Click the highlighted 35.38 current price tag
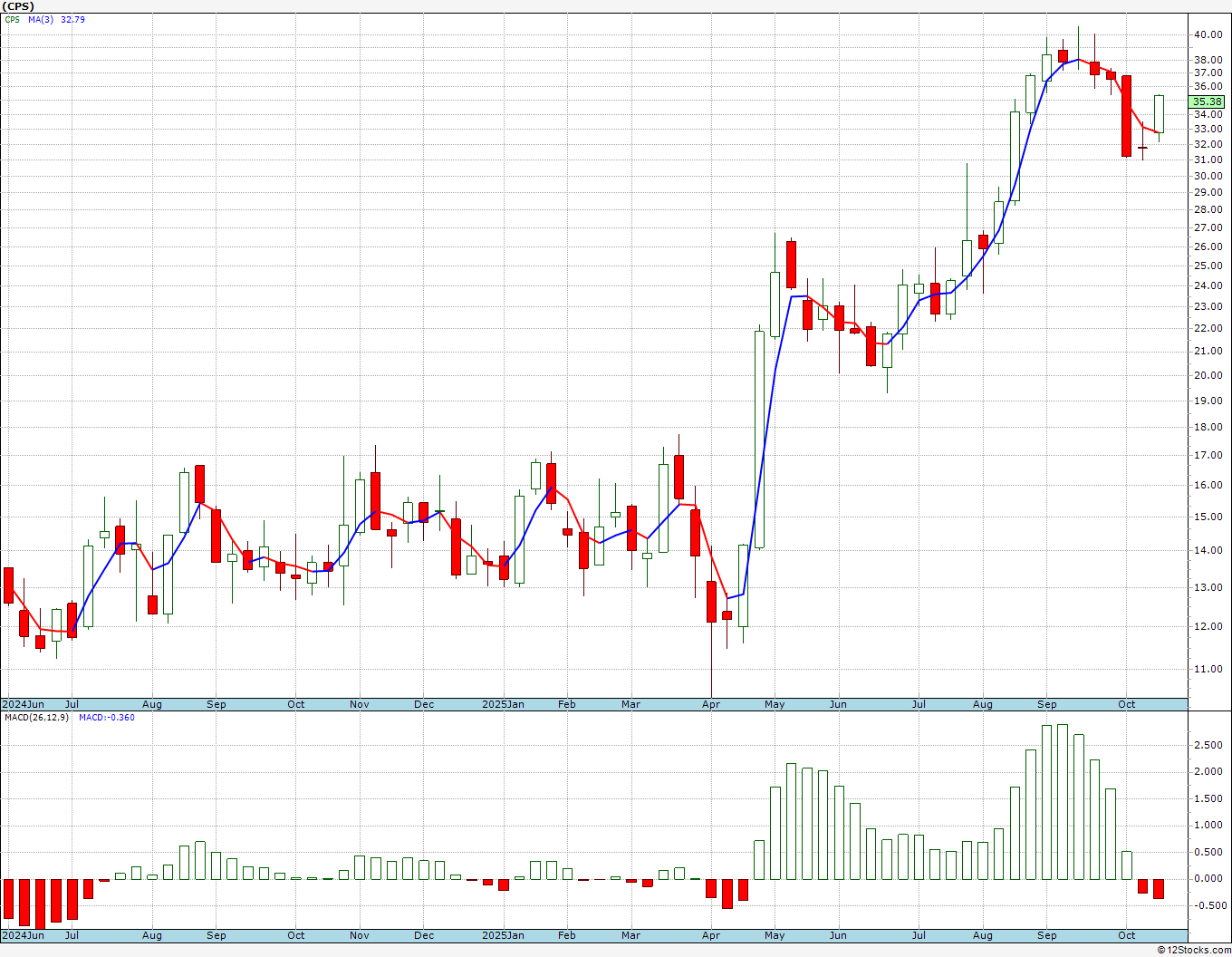Image resolution: width=1232 pixels, height=957 pixels. coord(1208,102)
